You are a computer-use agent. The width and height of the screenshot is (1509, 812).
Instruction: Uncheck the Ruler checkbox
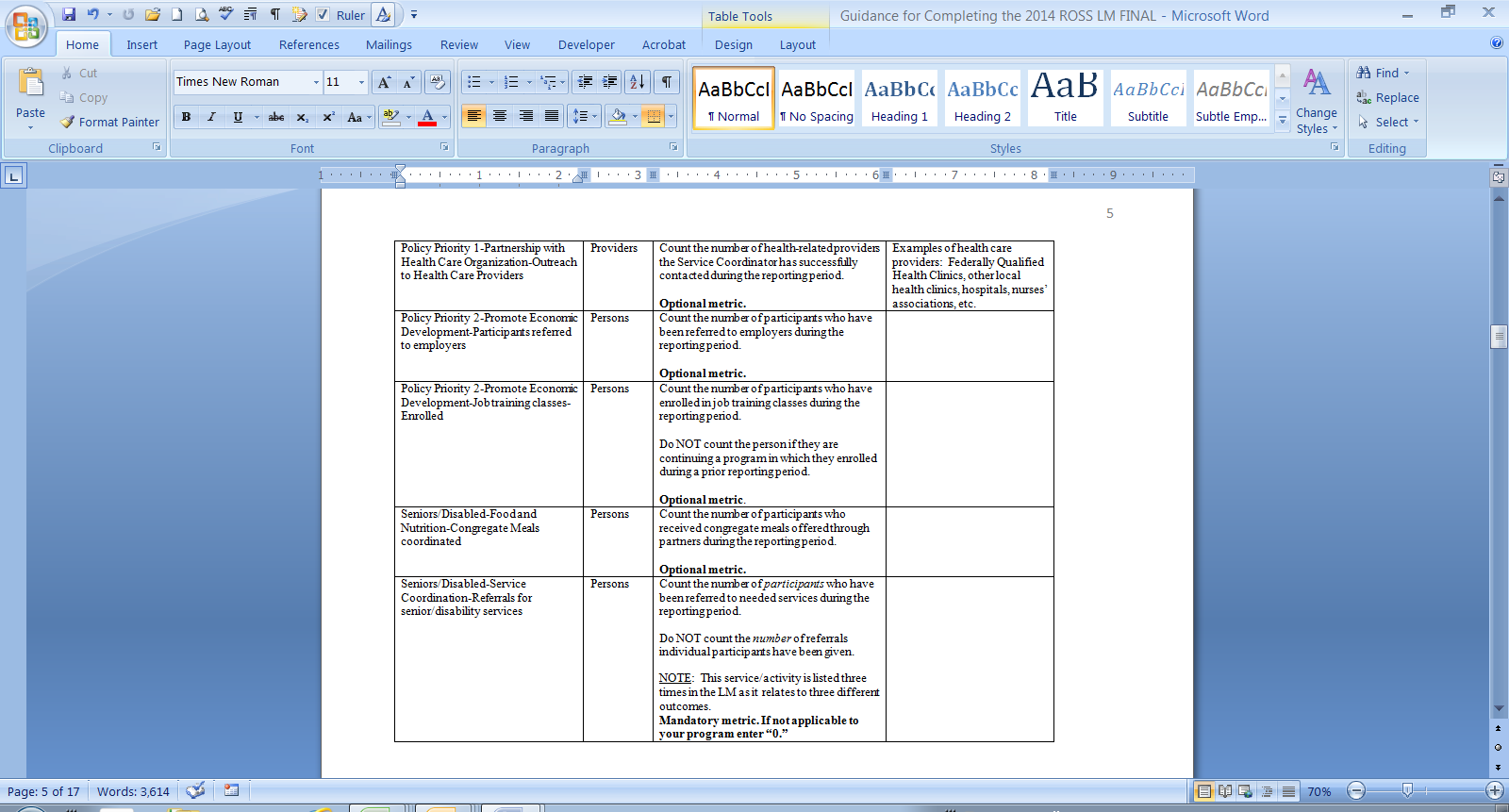pyautogui.click(x=323, y=14)
